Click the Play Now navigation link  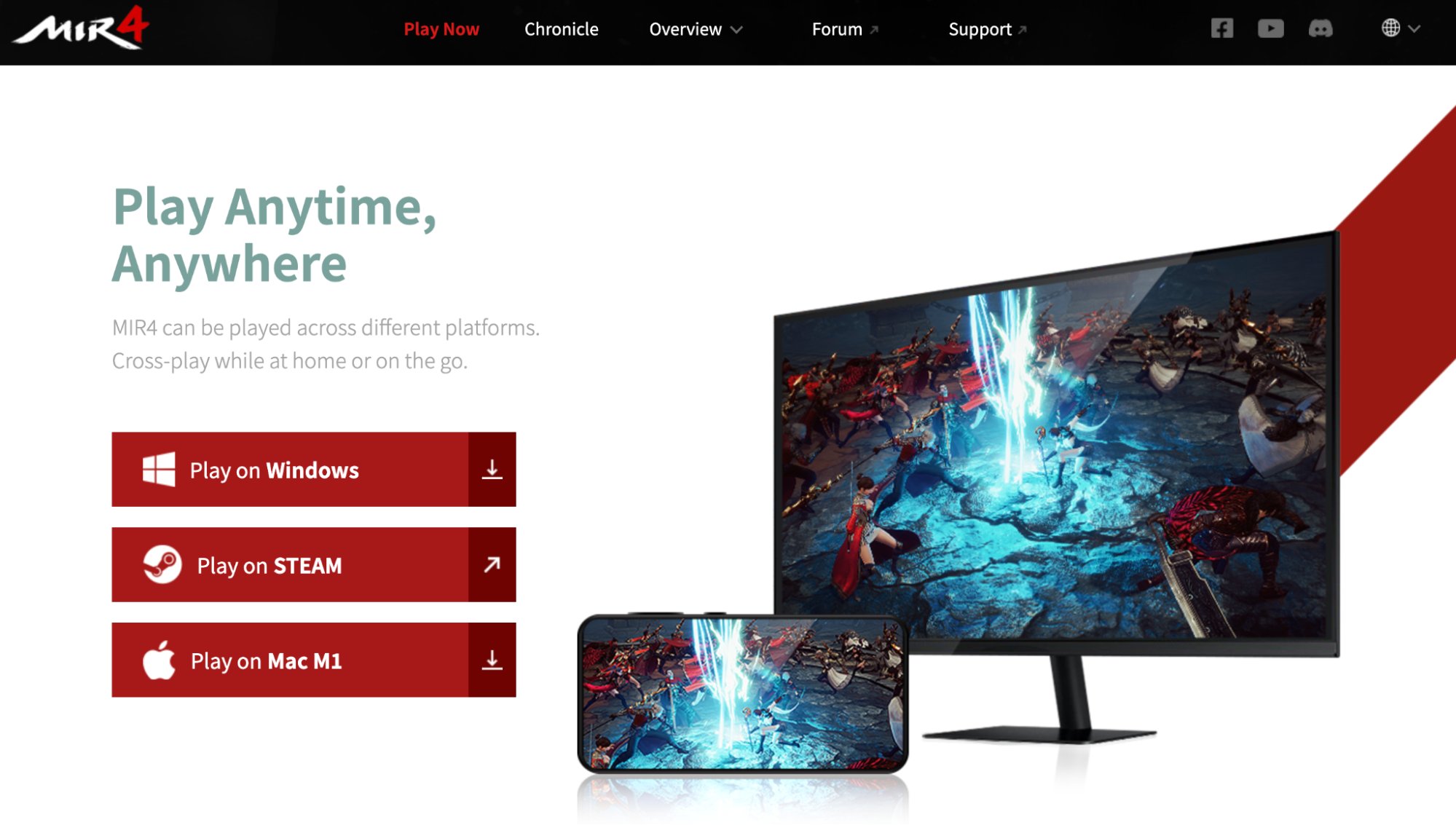(441, 28)
